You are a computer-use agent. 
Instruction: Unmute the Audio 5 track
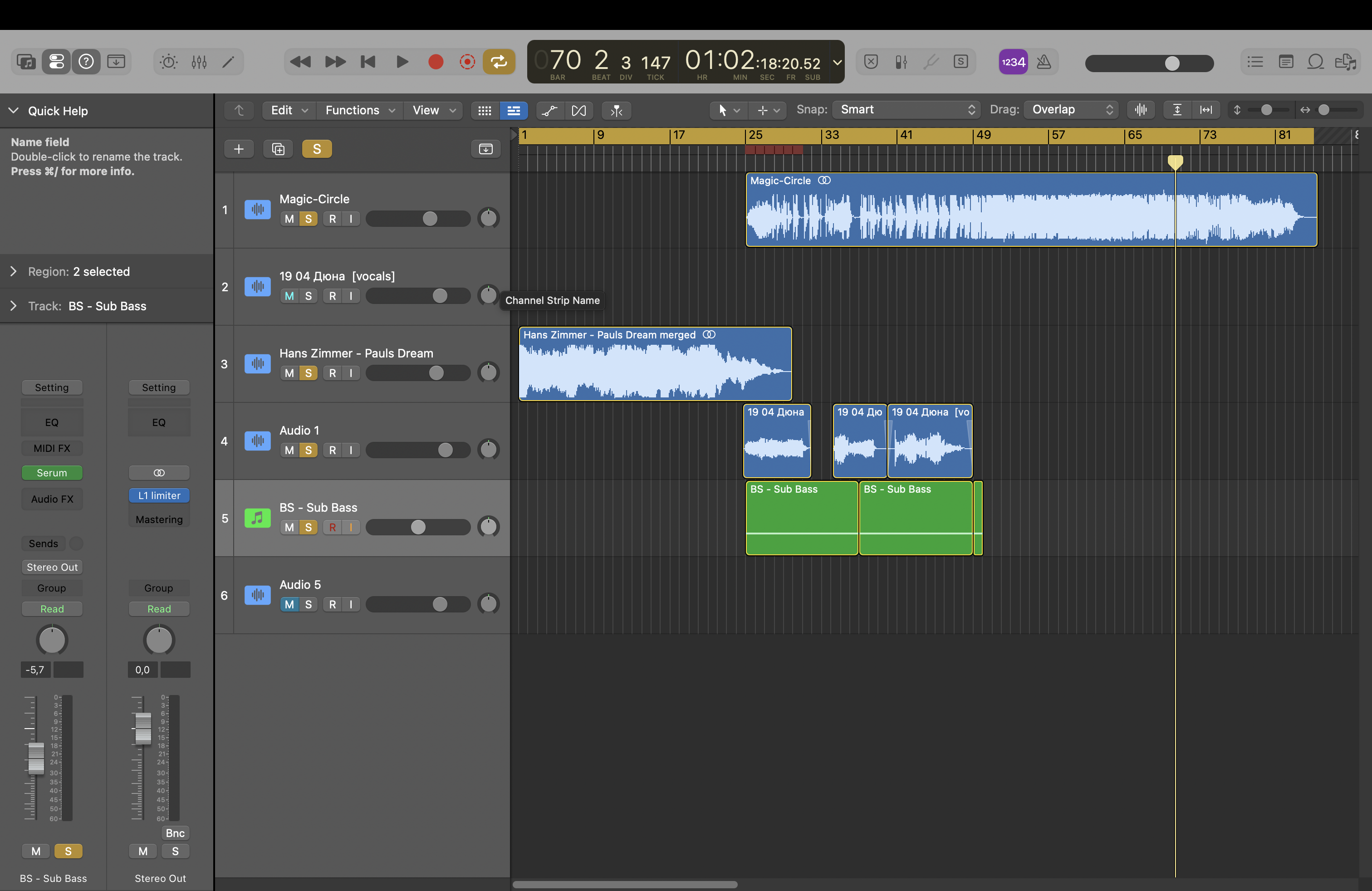coord(289,604)
